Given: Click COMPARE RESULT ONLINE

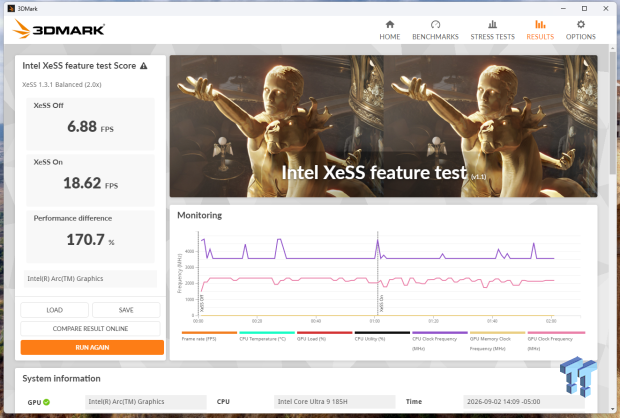Looking at the screenshot, I should [90, 329].
